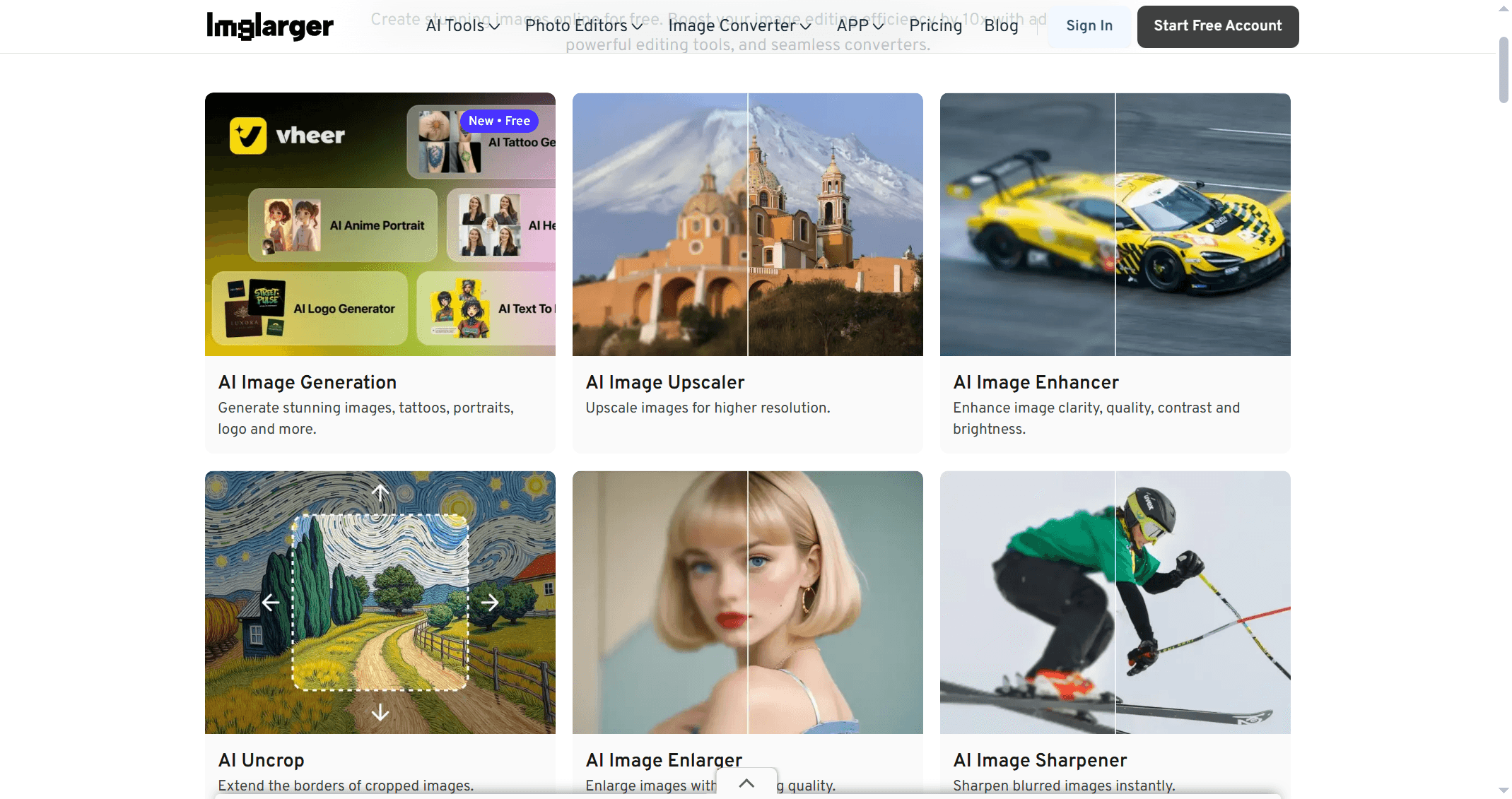Expand the Image Converter menu
1512x799 pixels.
click(739, 26)
